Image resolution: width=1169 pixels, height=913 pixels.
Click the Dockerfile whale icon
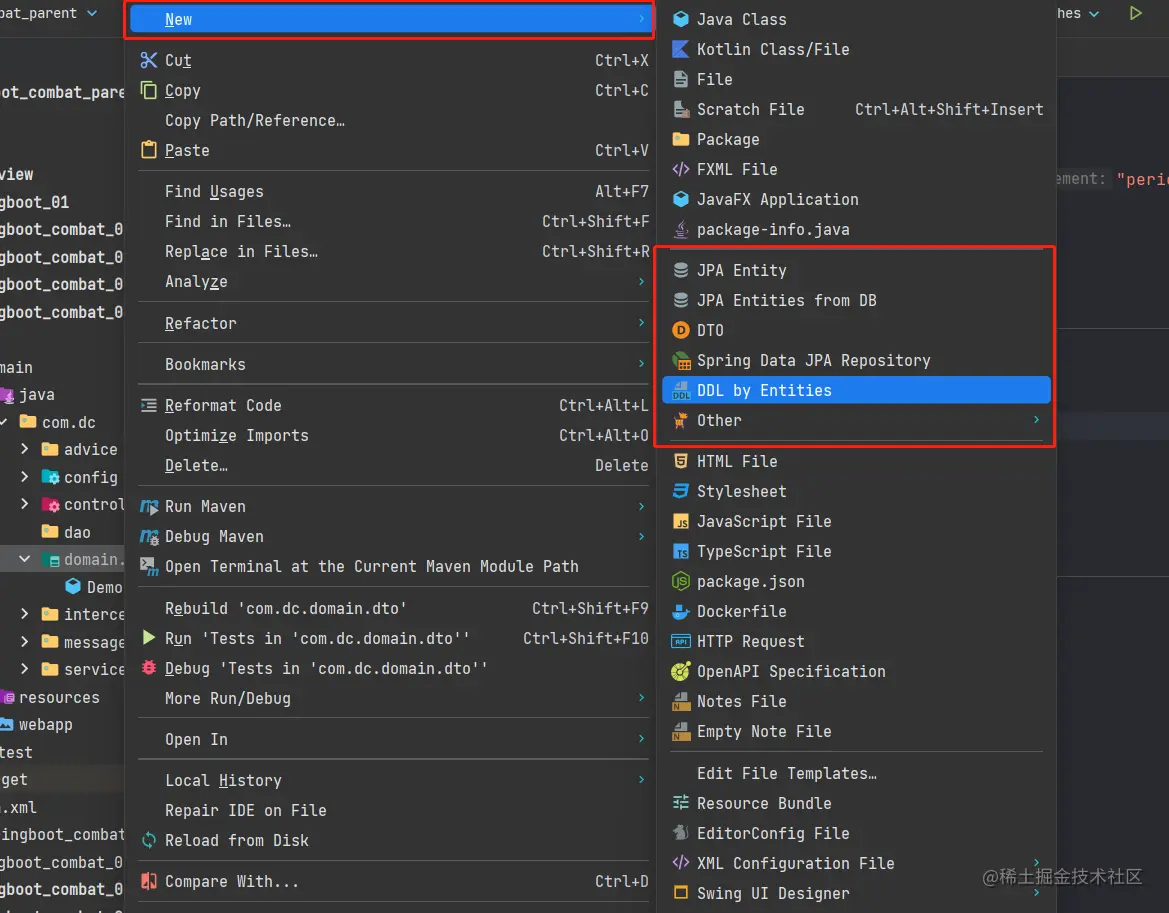coord(681,612)
